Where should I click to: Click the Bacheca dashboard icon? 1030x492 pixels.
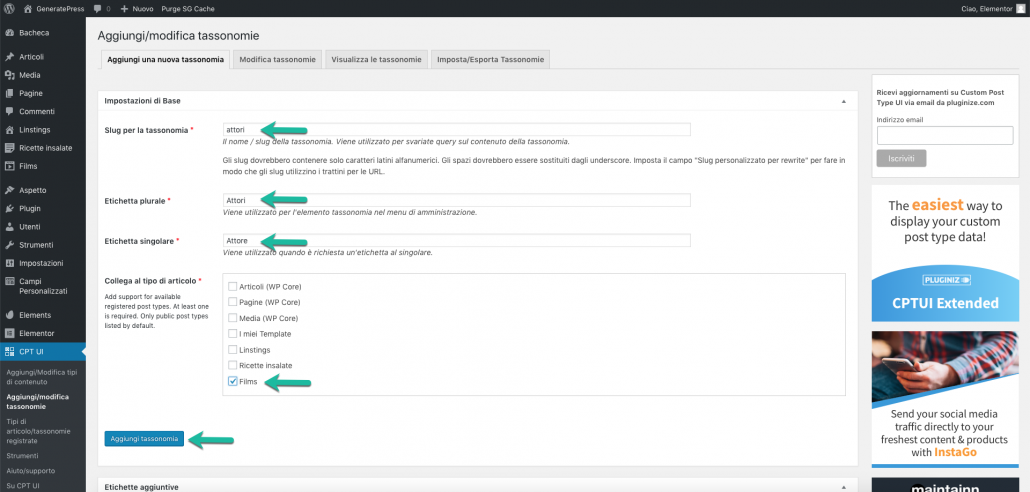click(9, 32)
